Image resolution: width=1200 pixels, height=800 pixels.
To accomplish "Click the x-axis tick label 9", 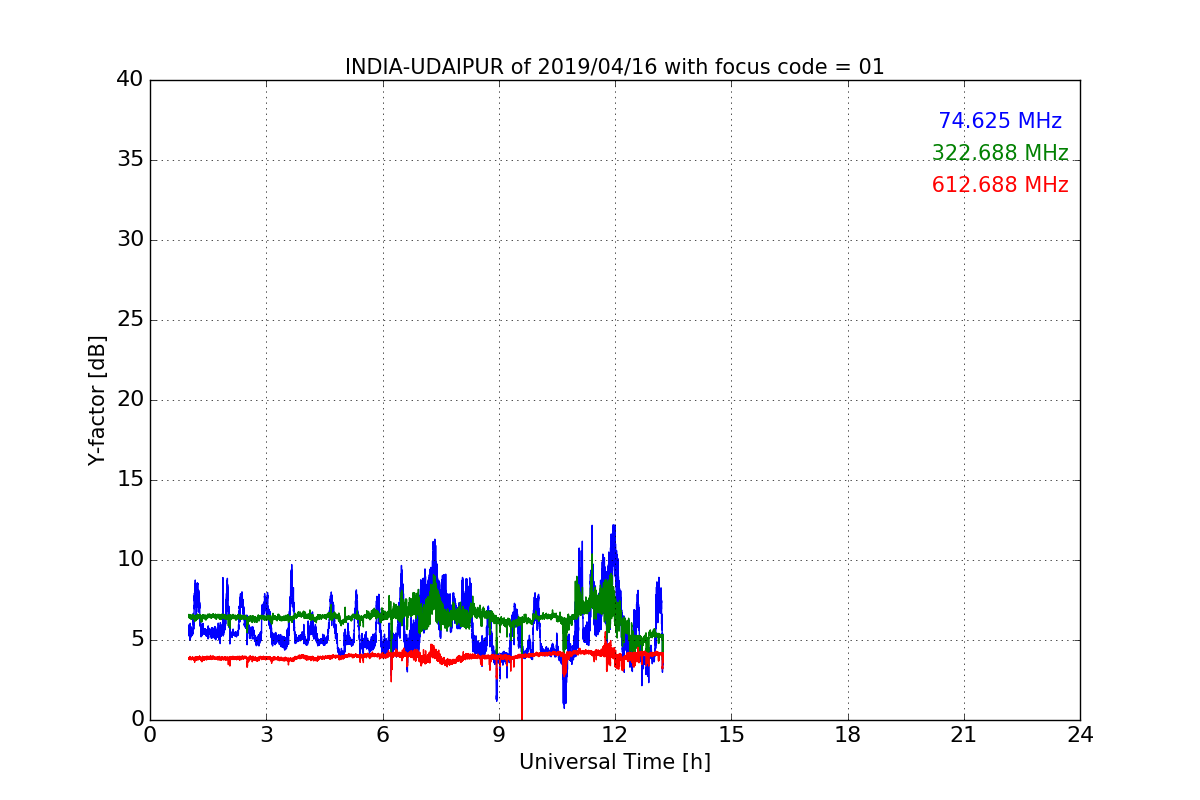I will [x=499, y=734].
